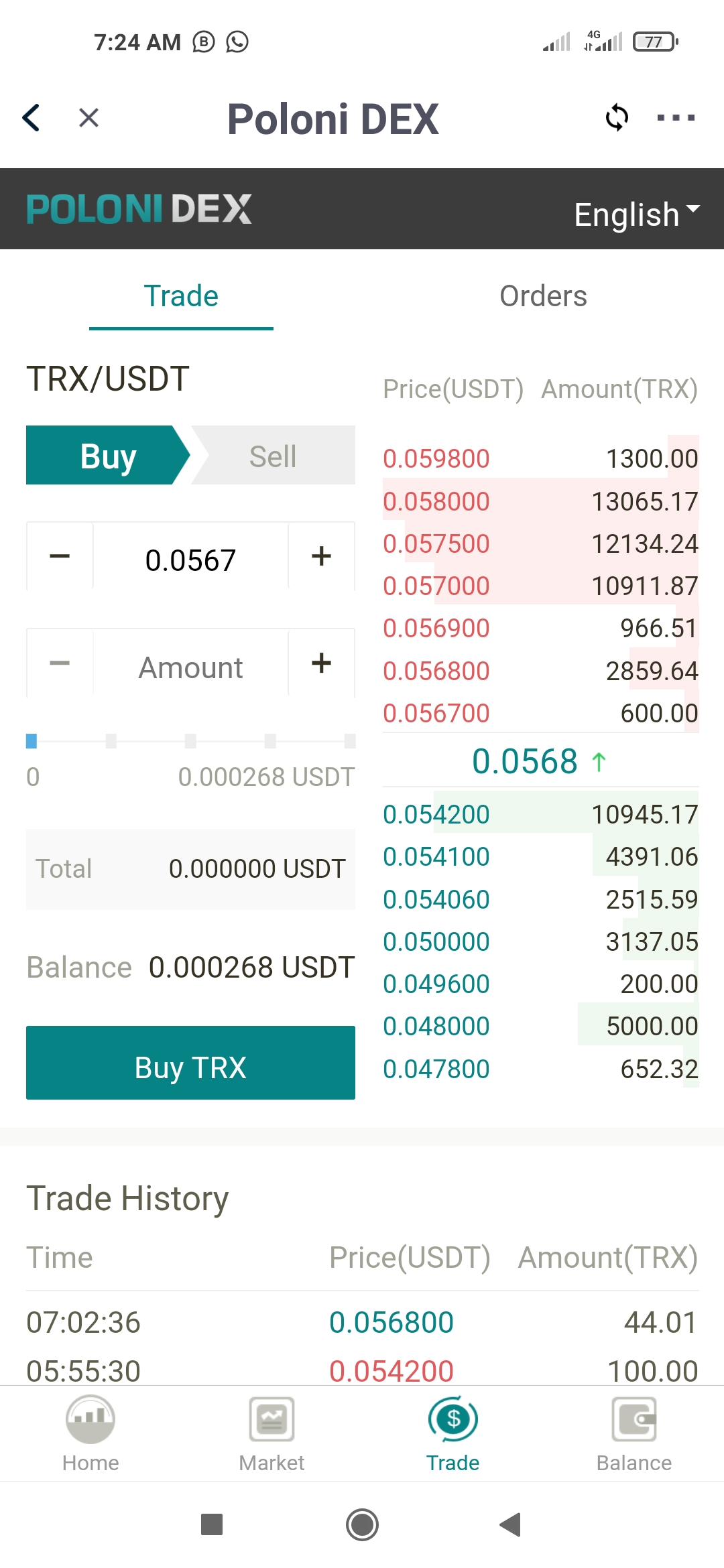Tap the Trade dollar icon
Viewport: 724px width, 1568px height.
453,1419
